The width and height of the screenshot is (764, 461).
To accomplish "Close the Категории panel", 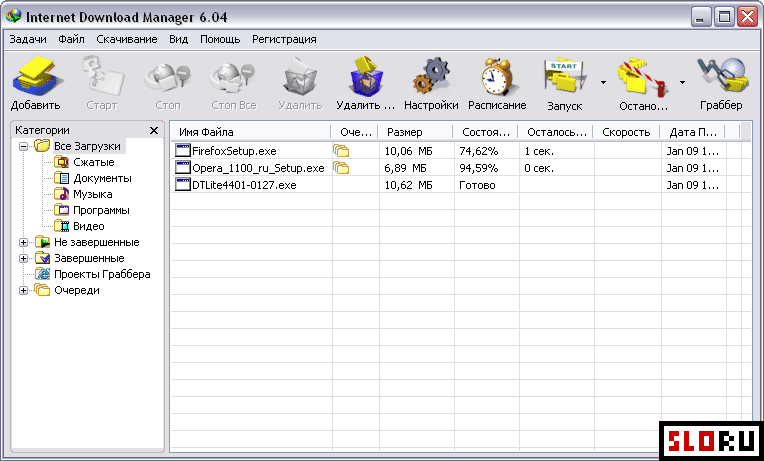I will pos(154,131).
